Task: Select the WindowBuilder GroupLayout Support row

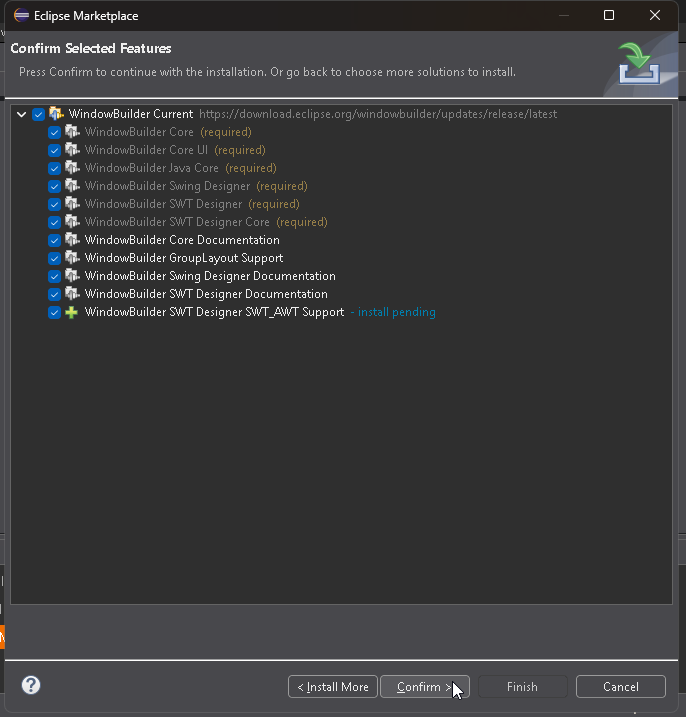Action: click(184, 258)
